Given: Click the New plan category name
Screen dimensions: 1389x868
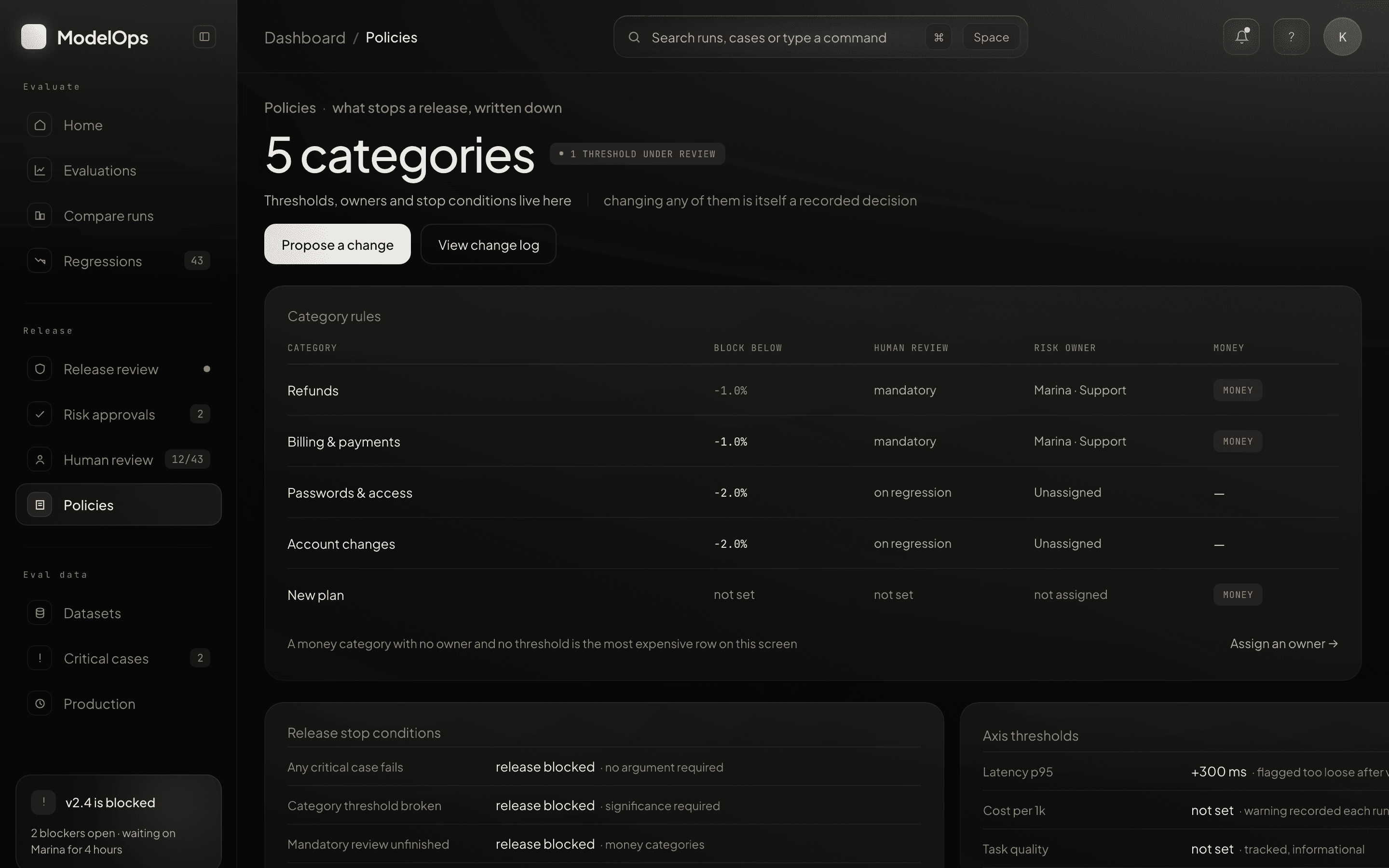Looking at the screenshot, I should [x=316, y=595].
